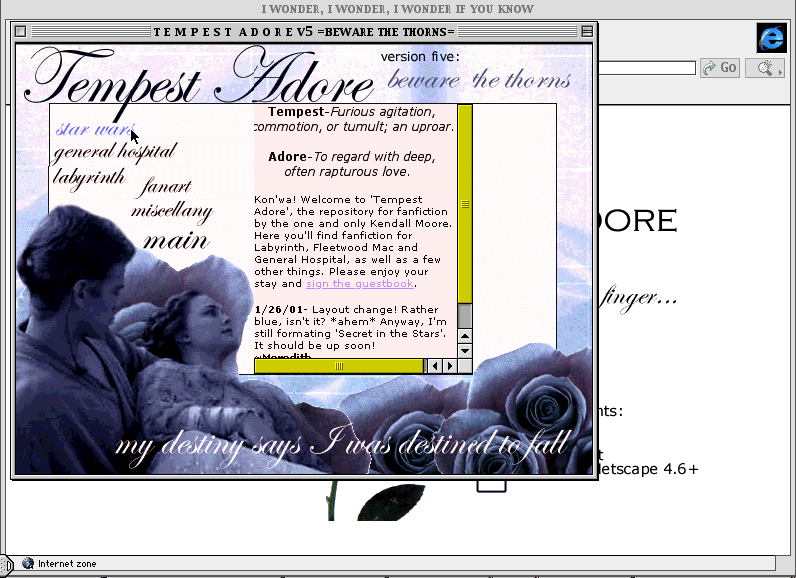796x578 pixels.
Task: Click the horizontal scrollbar right arrow
Action: point(449,366)
